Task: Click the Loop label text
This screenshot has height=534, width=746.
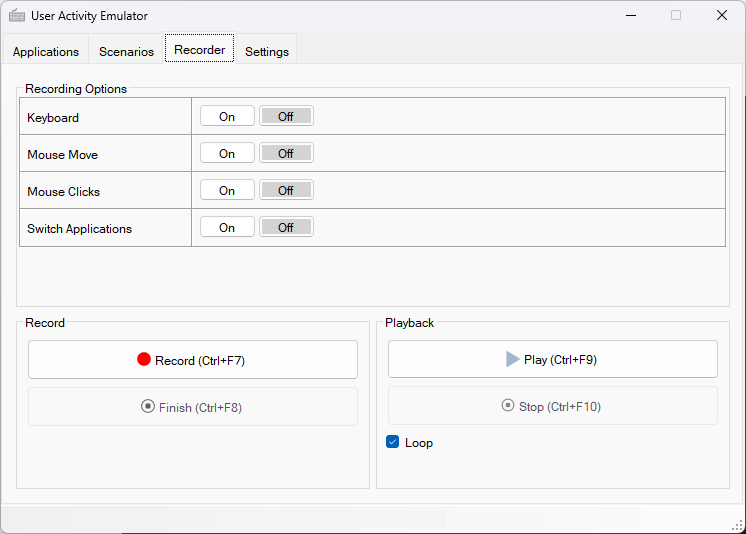Action: tap(419, 443)
